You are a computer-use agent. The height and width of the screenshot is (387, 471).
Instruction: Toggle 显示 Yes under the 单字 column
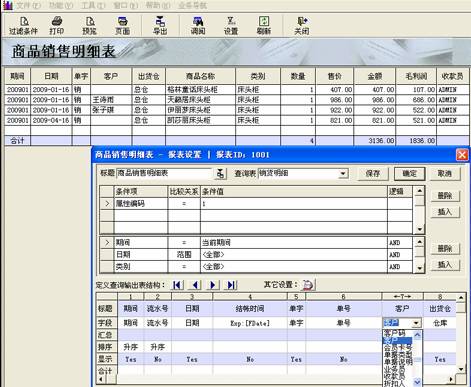pos(296,359)
